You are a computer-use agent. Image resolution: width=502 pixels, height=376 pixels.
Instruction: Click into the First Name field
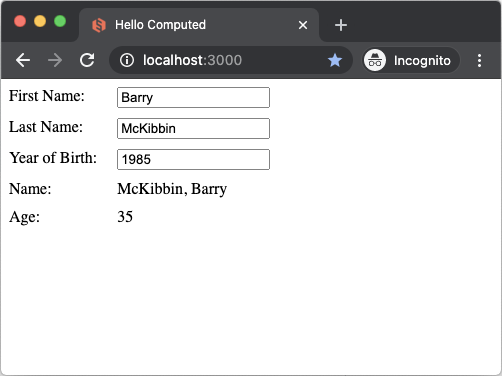click(x=193, y=97)
